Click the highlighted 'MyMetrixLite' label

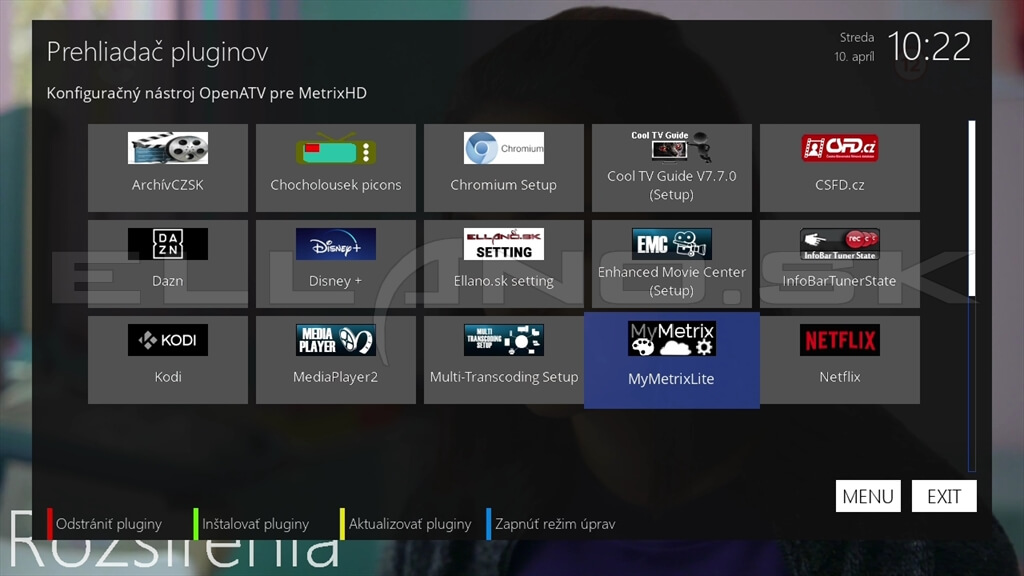(x=671, y=379)
